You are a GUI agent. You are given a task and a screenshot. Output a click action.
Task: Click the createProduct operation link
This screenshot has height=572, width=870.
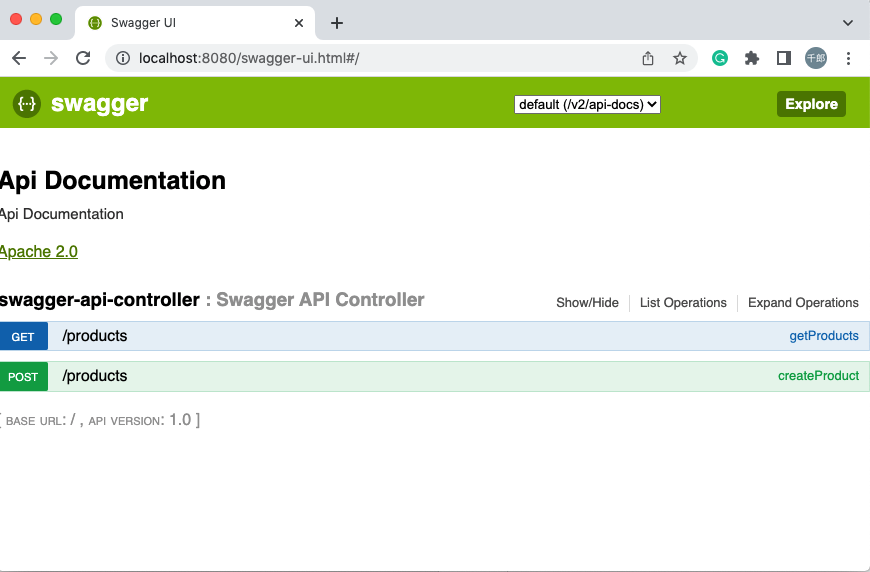click(x=818, y=376)
